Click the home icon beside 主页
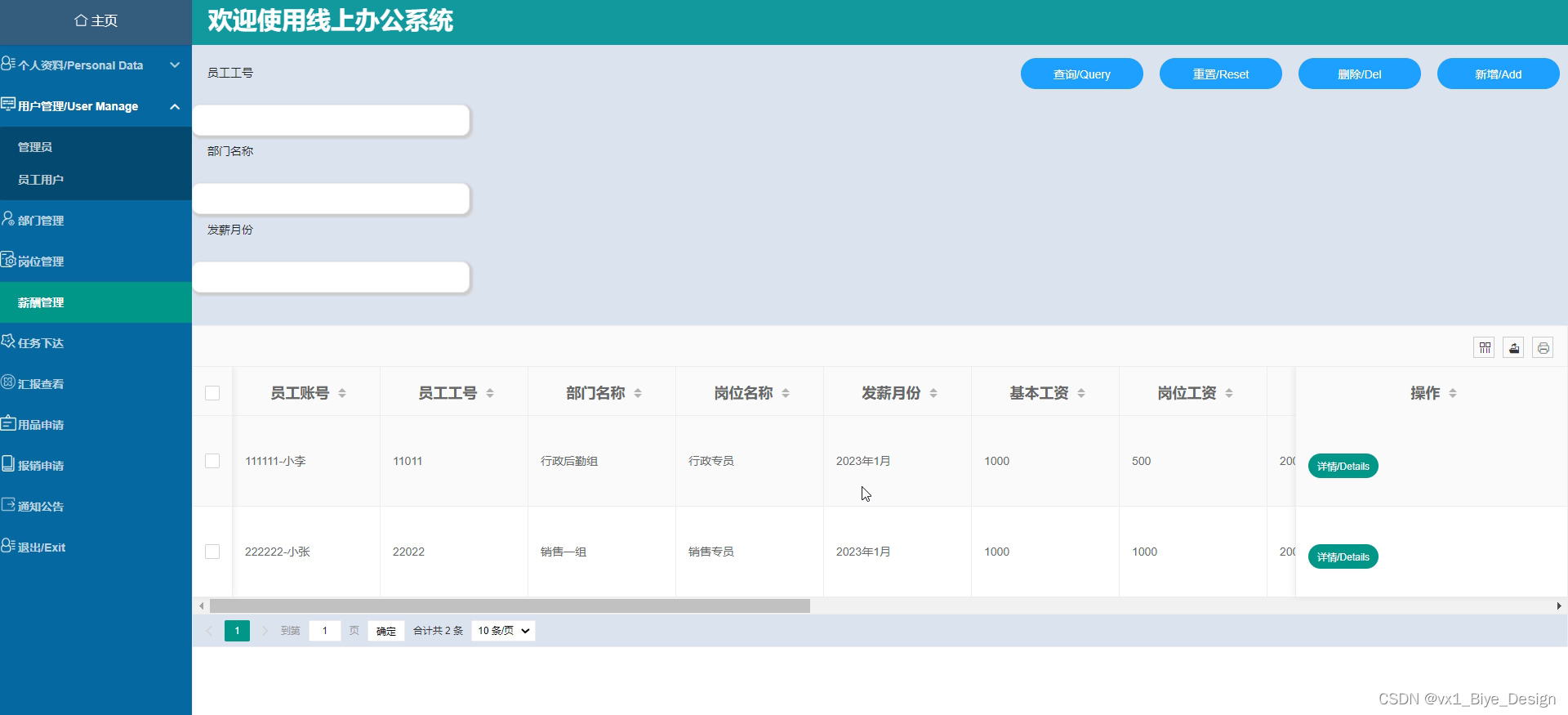This screenshot has height=715, width=1568. click(81, 20)
